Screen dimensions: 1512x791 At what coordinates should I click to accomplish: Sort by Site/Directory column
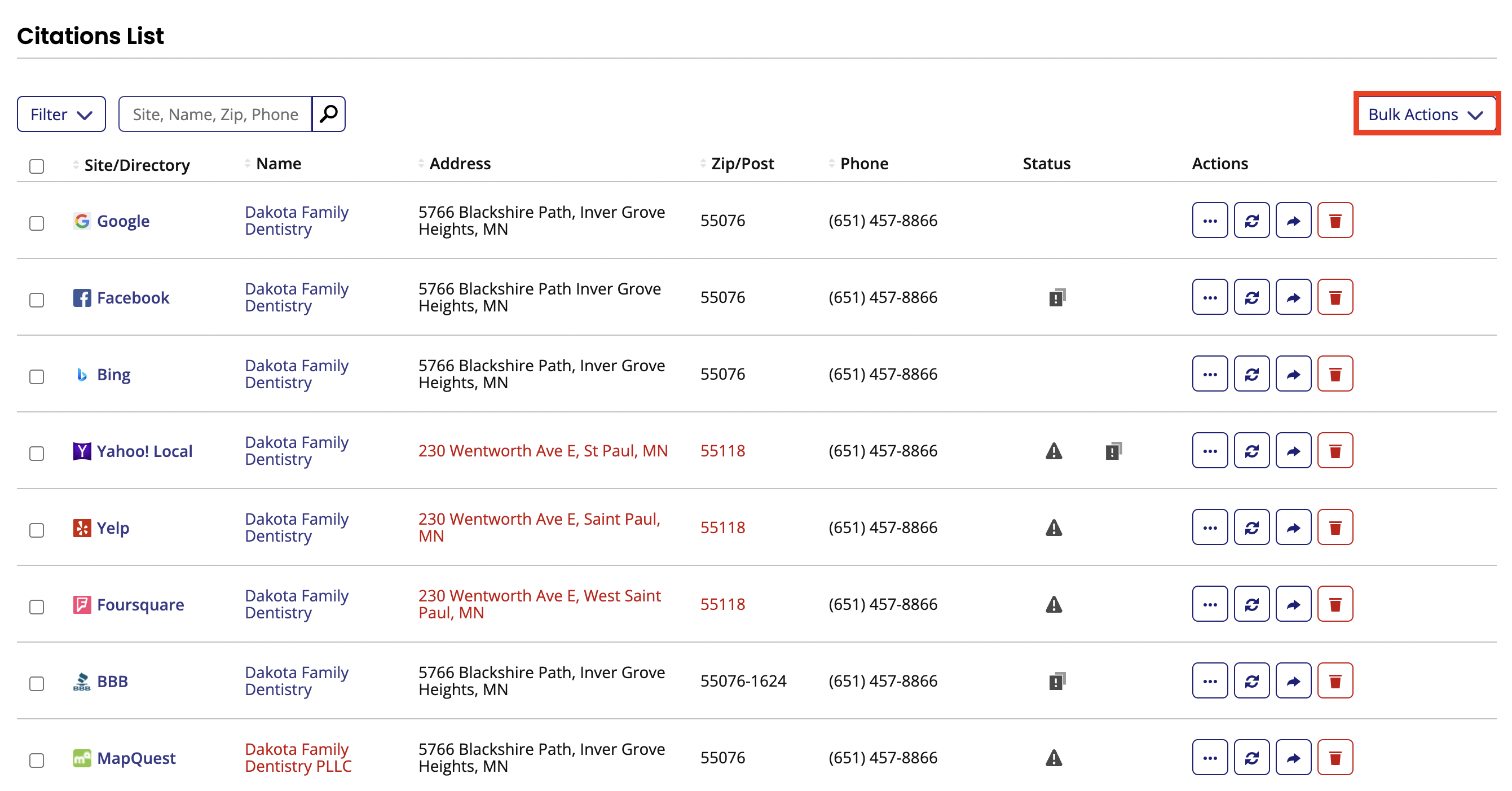(x=136, y=165)
